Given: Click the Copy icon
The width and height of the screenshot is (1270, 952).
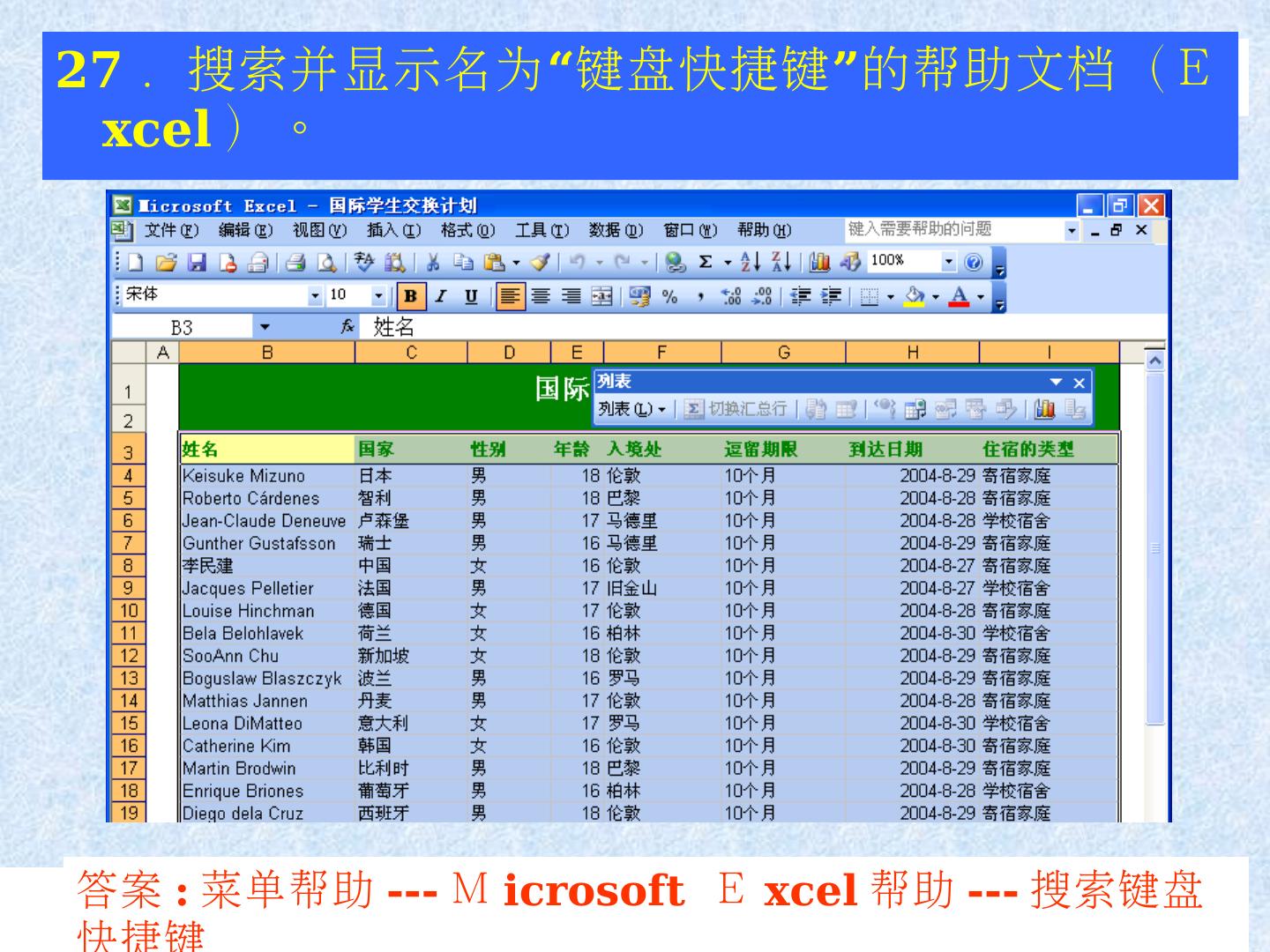Looking at the screenshot, I should tap(462, 262).
